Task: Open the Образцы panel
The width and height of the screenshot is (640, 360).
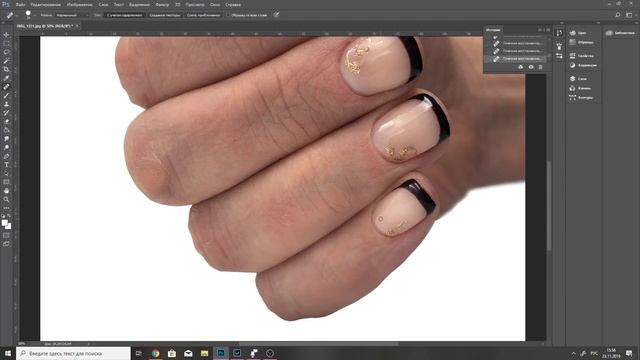Action: tap(582, 42)
